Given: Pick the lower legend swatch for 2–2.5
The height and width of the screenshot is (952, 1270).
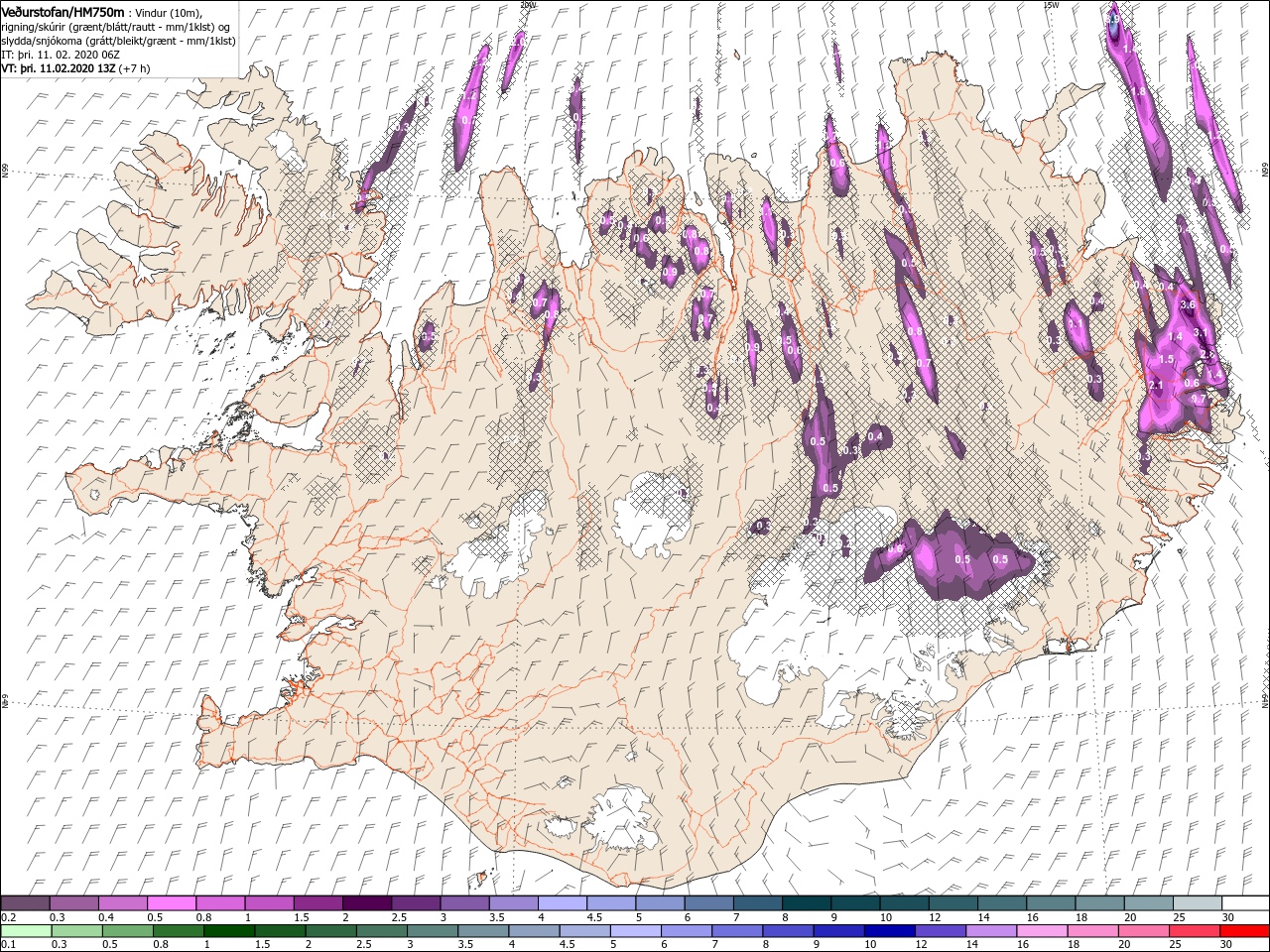Looking at the screenshot, I should [330, 931].
